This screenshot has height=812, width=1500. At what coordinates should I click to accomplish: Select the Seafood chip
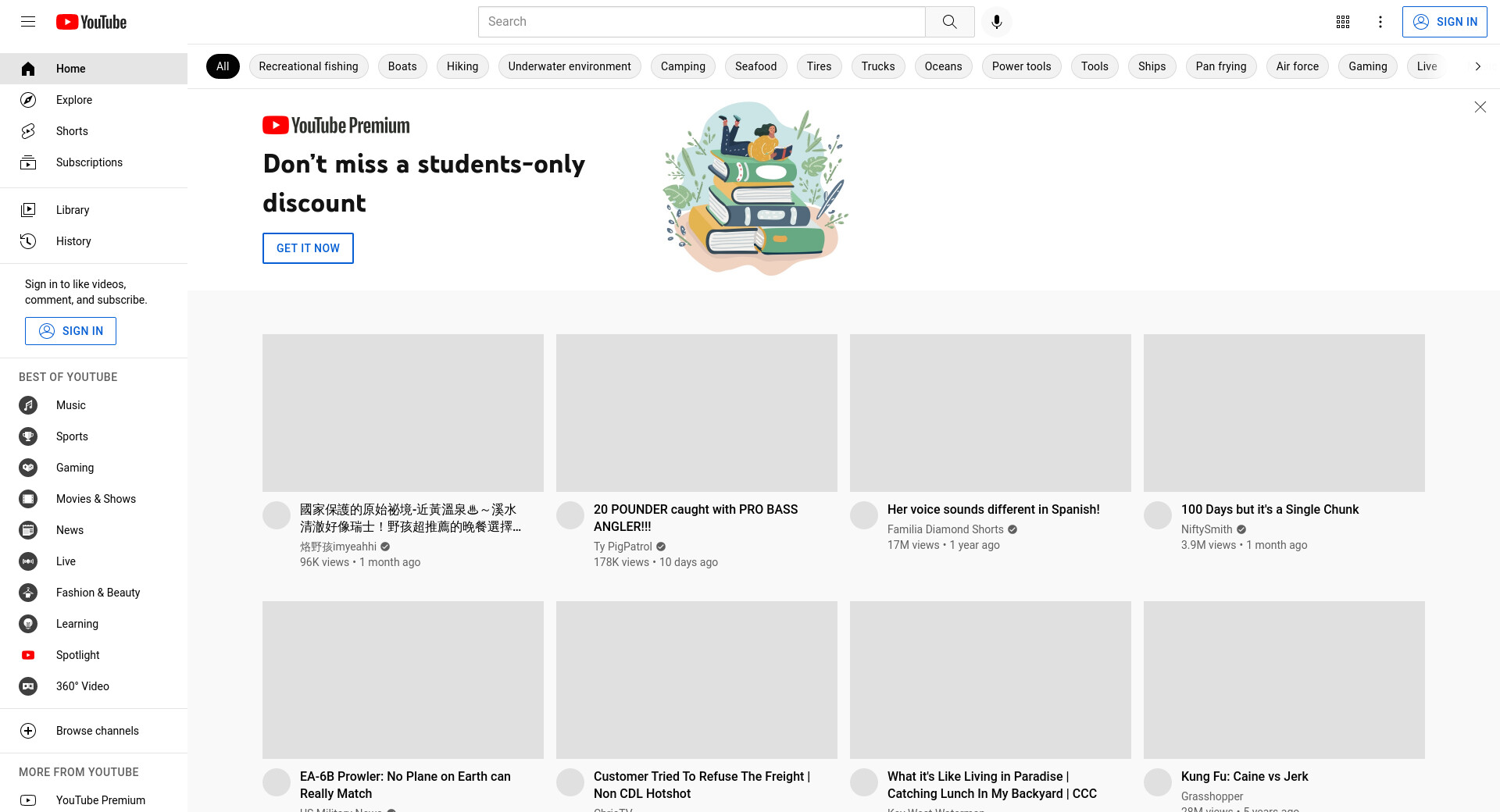756,66
